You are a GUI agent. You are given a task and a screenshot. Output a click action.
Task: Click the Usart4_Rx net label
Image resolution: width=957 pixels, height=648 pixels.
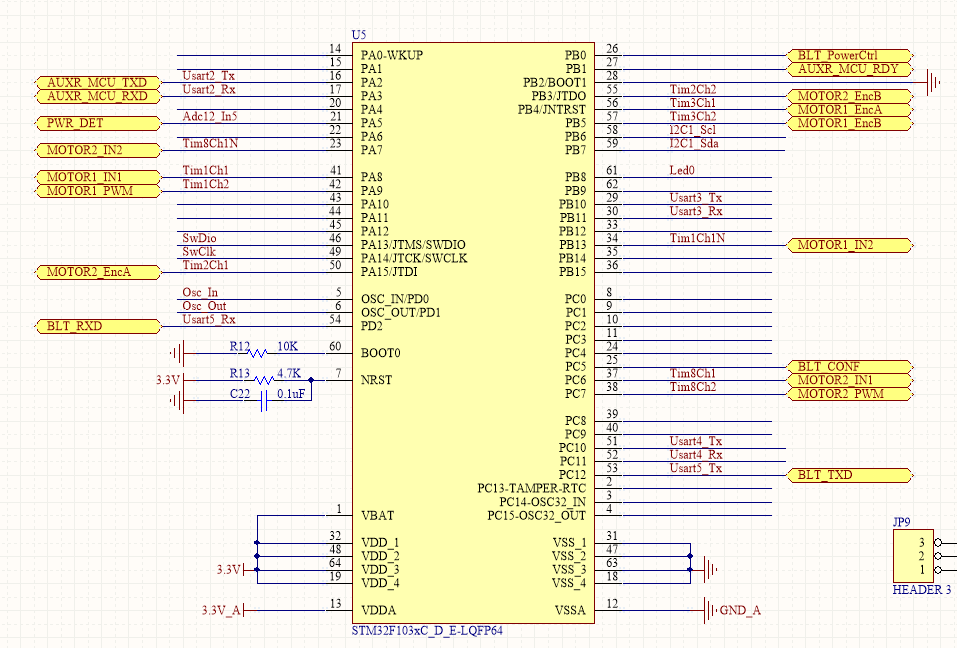click(696, 455)
